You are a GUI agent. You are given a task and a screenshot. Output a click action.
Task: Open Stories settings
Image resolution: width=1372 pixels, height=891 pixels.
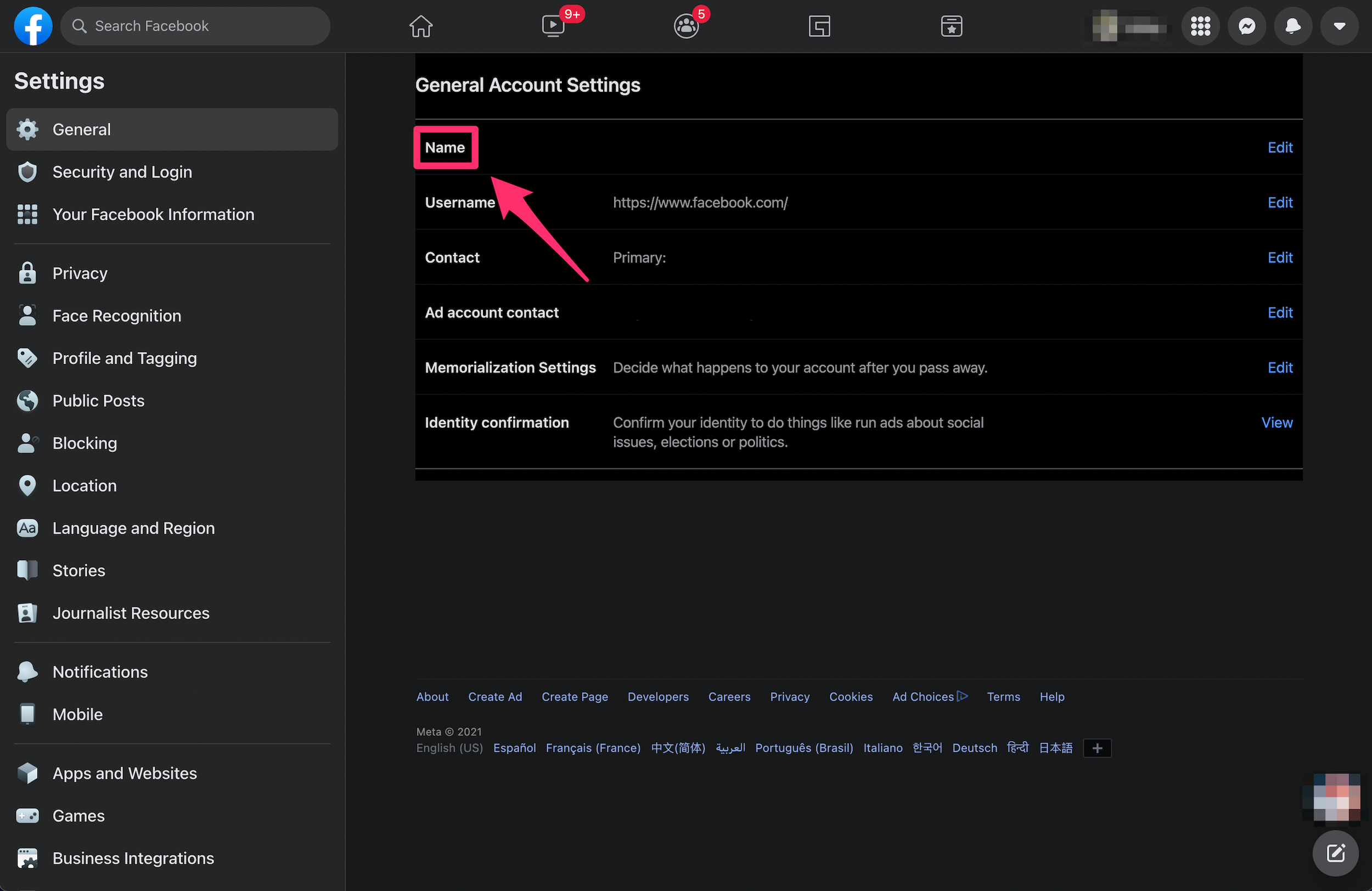pyautogui.click(x=172, y=571)
